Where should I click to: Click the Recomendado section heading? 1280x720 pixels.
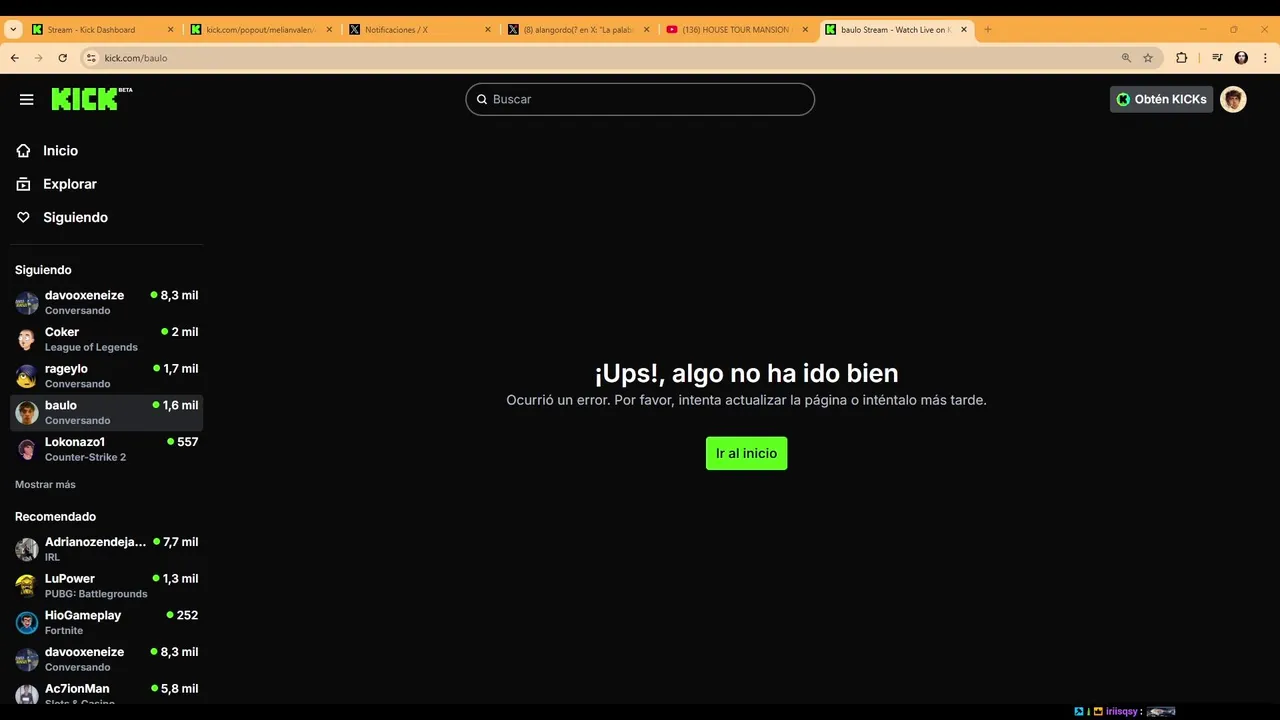[55, 517]
